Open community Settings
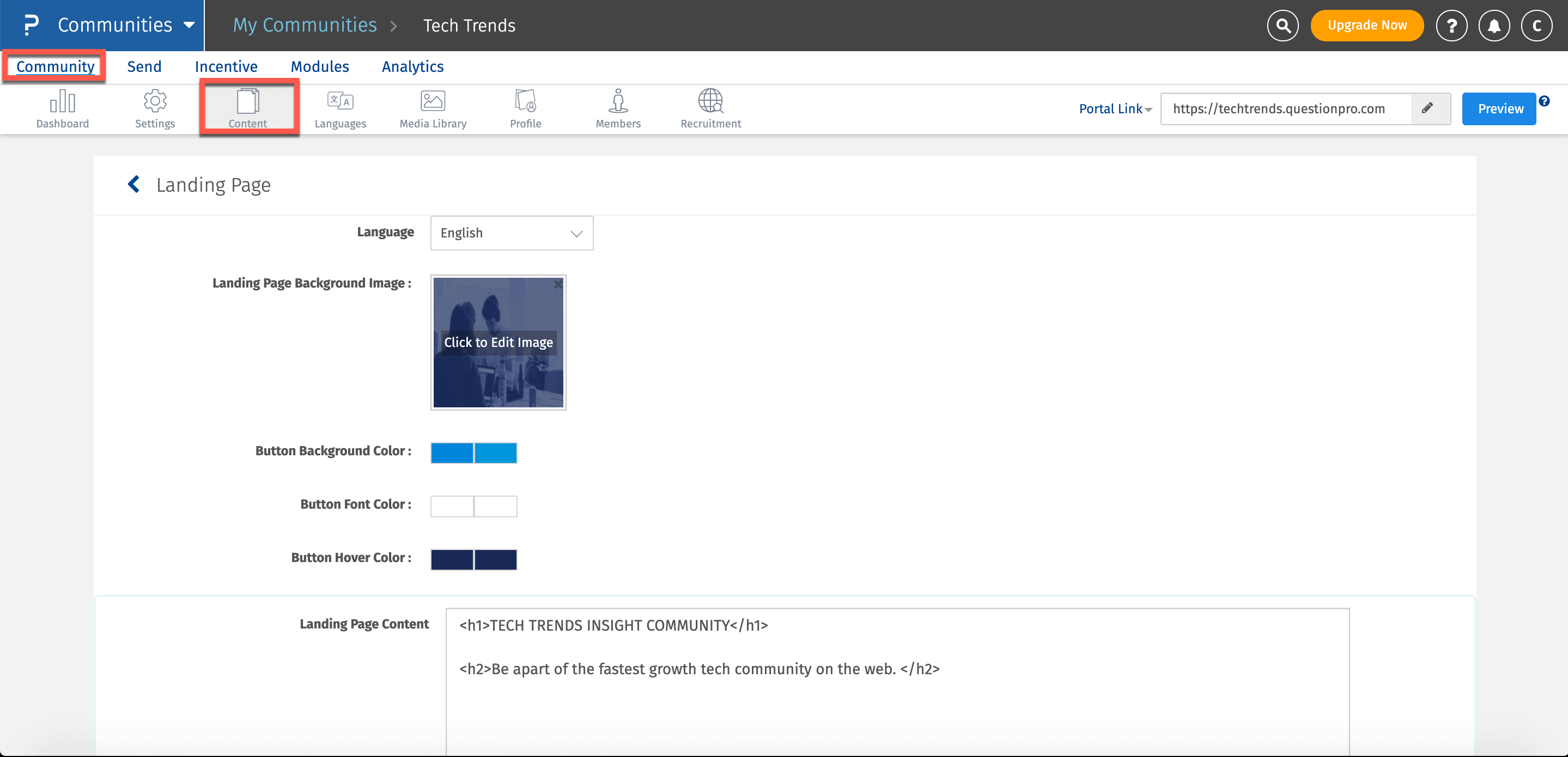1568x757 pixels. pyautogui.click(x=155, y=108)
